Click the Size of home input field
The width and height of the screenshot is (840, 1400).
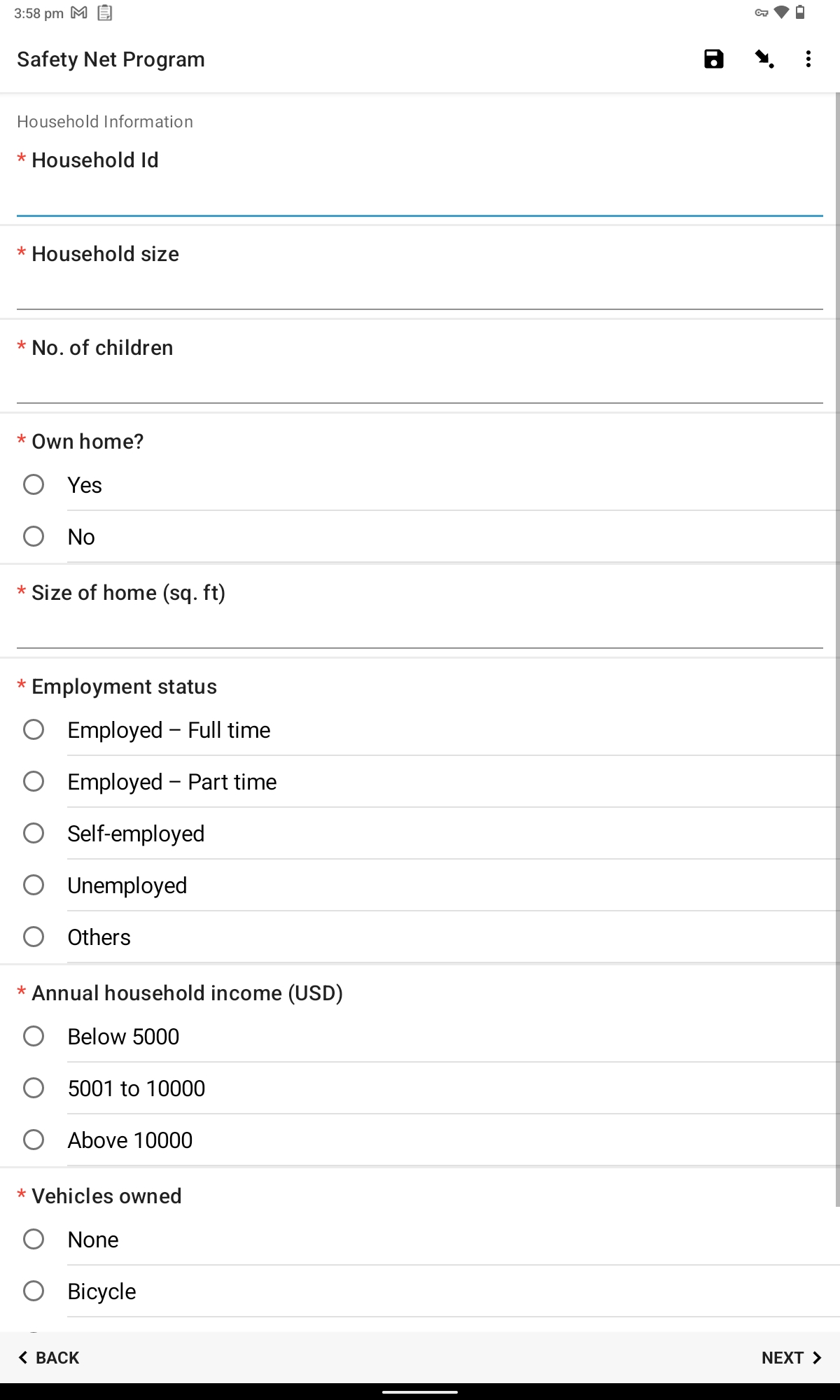(420, 632)
